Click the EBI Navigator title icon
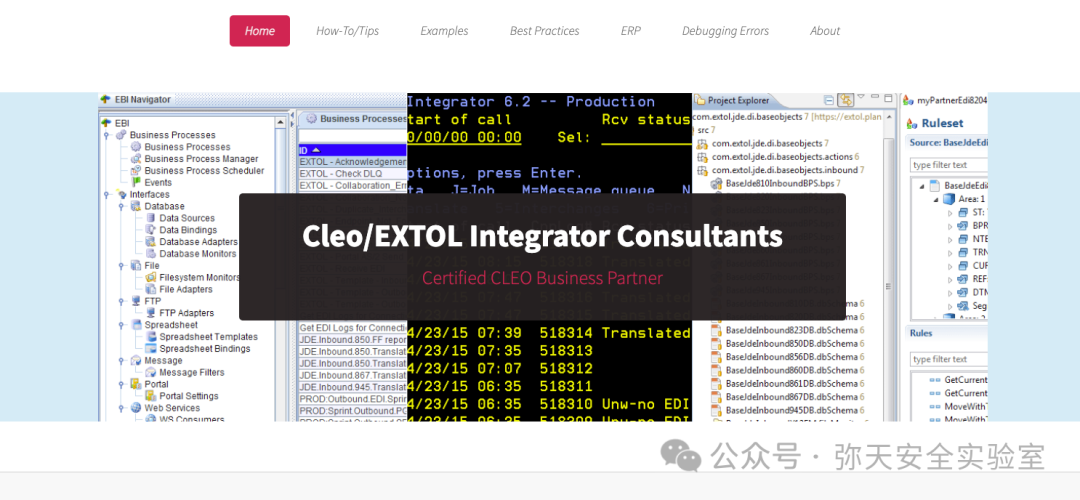 tap(105, 99)
